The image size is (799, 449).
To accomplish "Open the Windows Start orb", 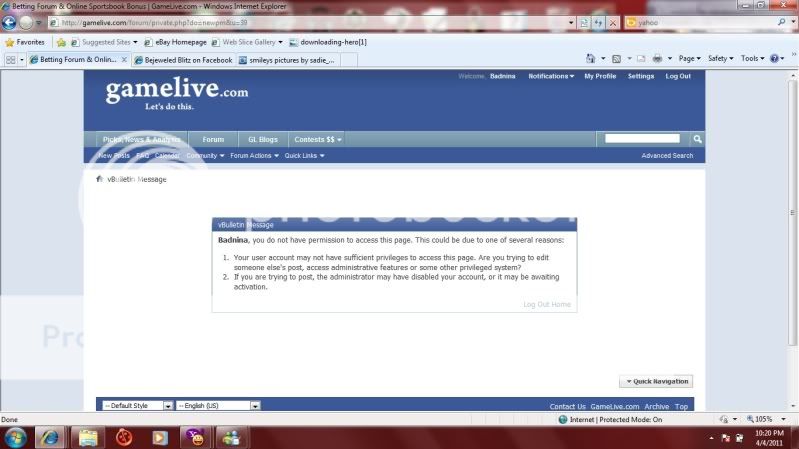I will coord(15,438).
